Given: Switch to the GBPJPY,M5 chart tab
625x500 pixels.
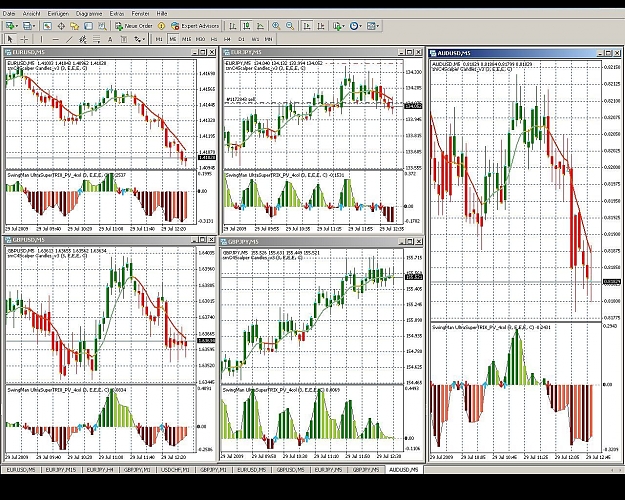Looking at the screenshot, I should point(366,470).
